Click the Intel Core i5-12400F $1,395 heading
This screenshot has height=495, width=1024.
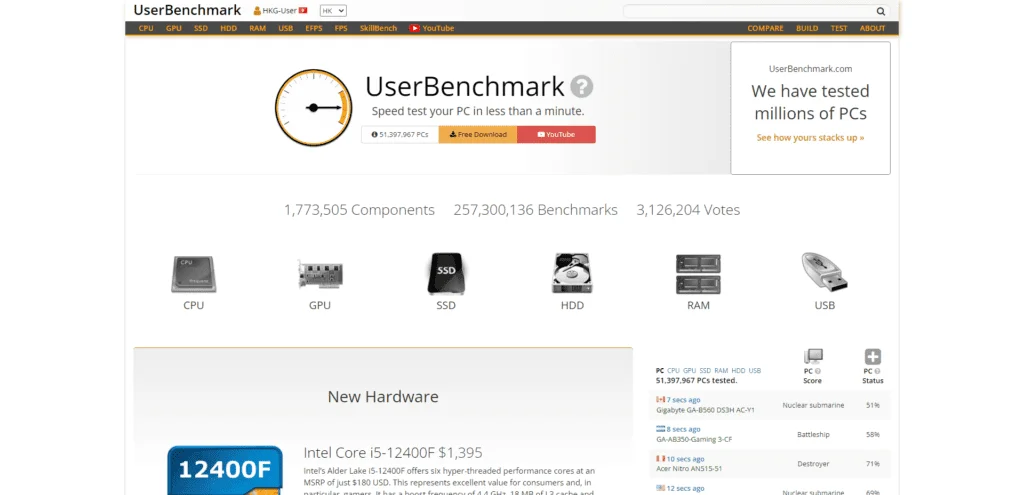coord(393,453)
